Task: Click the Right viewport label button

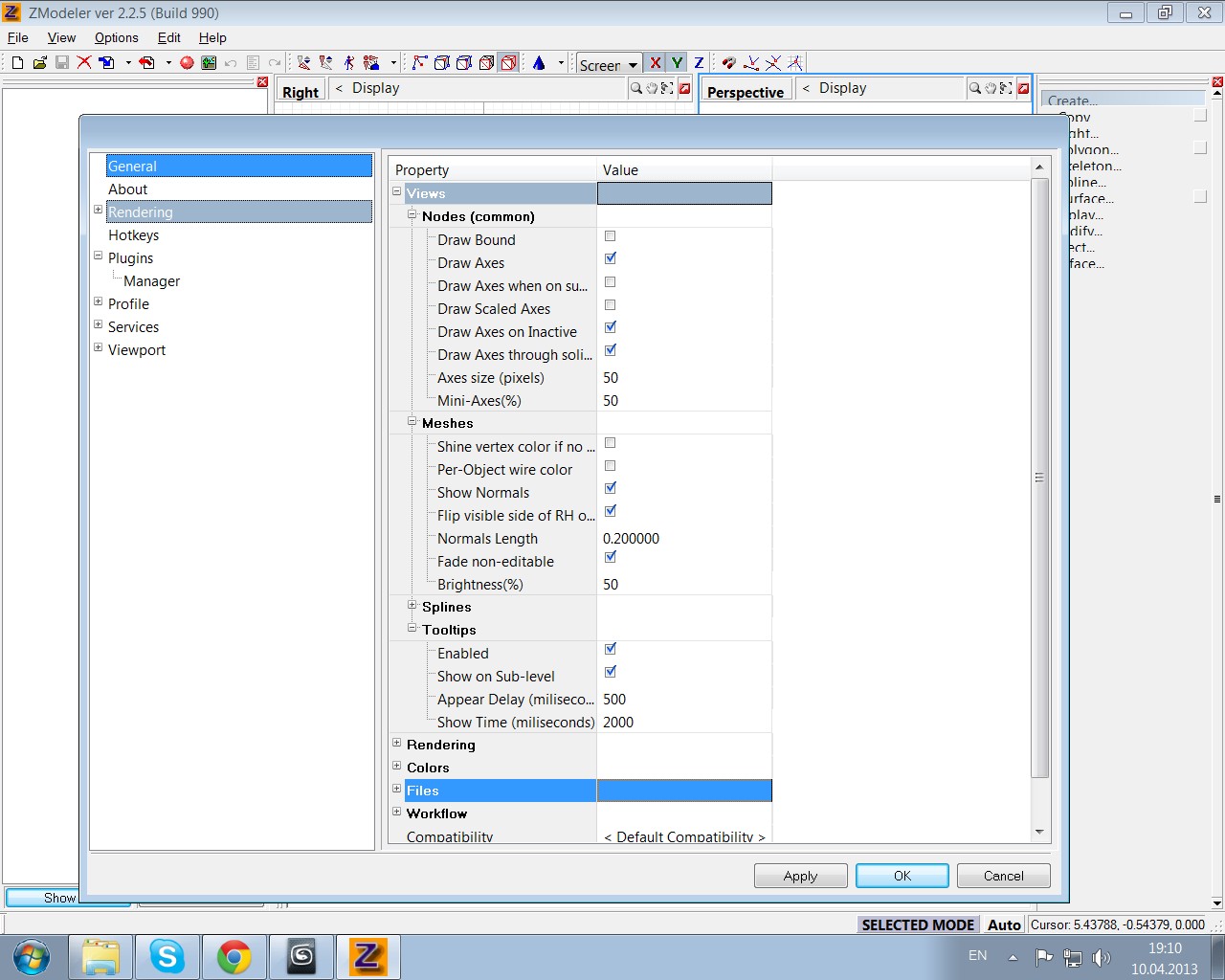Action: (x=301, y=92)
